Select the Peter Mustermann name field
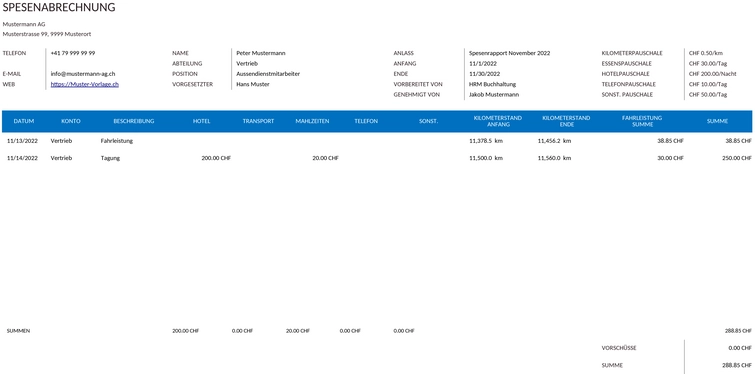The height and width of the screenshot is (374, 755). coord(261,53)
